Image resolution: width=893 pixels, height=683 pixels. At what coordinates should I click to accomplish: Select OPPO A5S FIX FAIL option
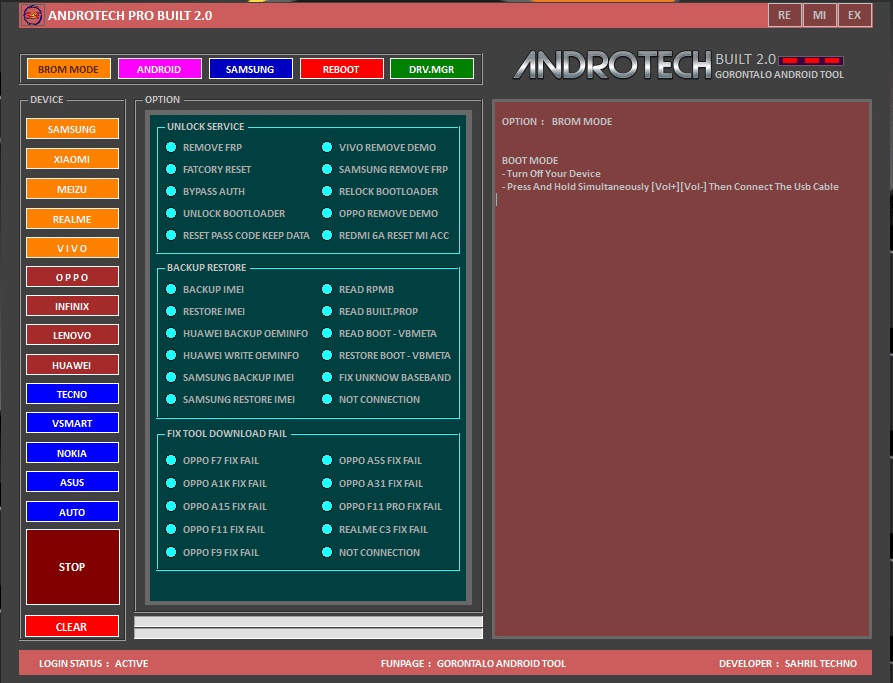click(372, 460)
